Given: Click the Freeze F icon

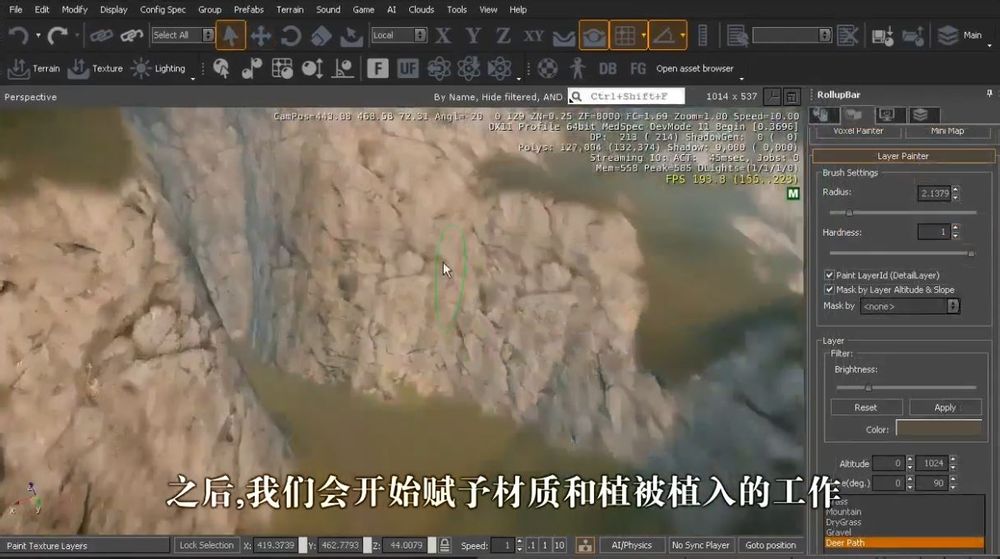Looking at the screenshot, I should [378, 68].
